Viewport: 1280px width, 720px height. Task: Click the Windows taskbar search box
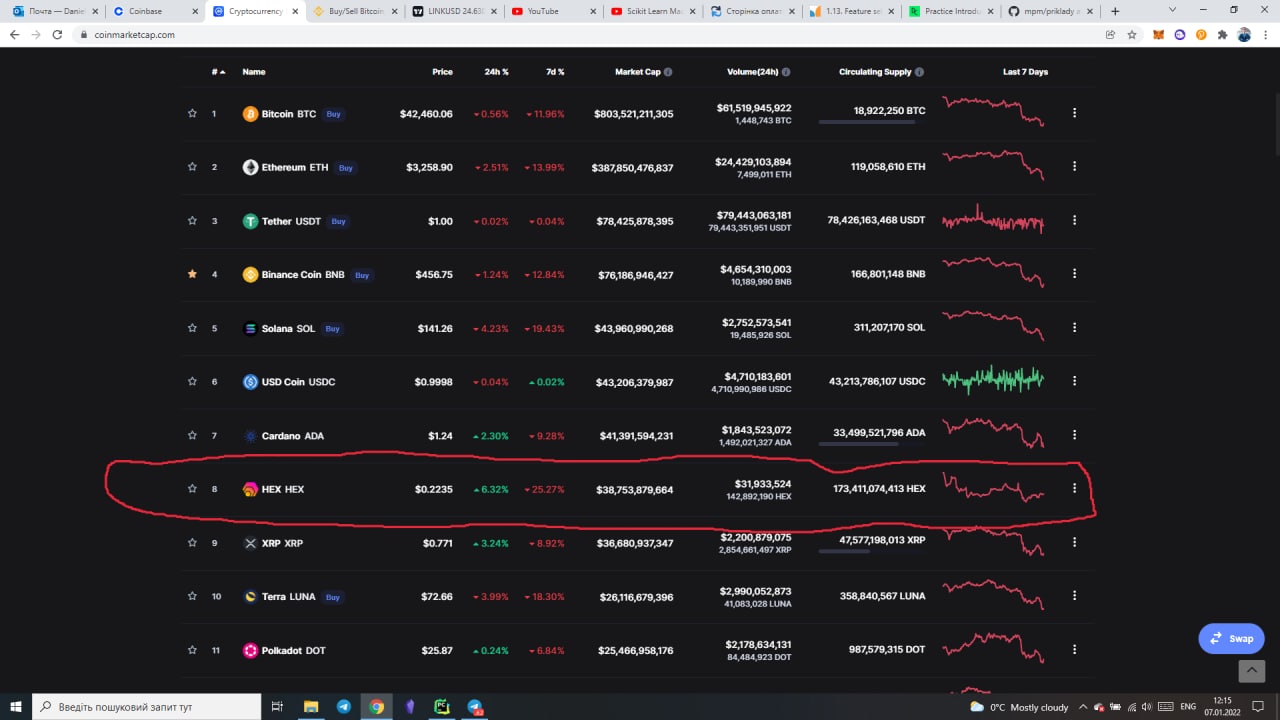click(x=147, y=706)
